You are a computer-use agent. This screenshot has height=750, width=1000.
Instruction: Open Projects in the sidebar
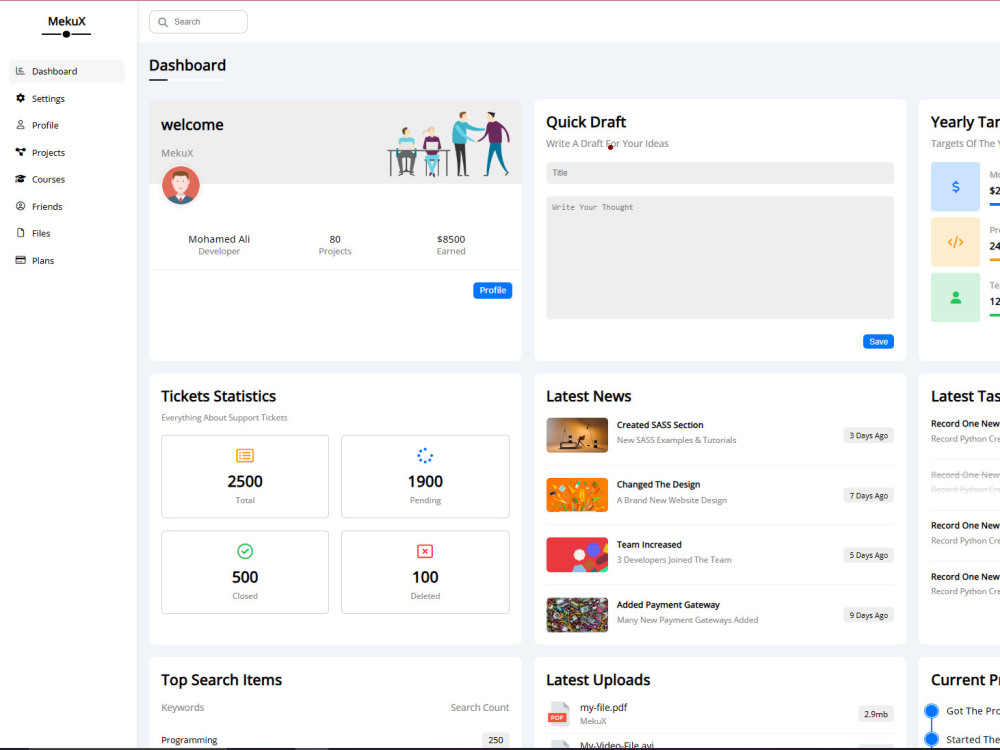pyautogui.click(x=66, y=152)
